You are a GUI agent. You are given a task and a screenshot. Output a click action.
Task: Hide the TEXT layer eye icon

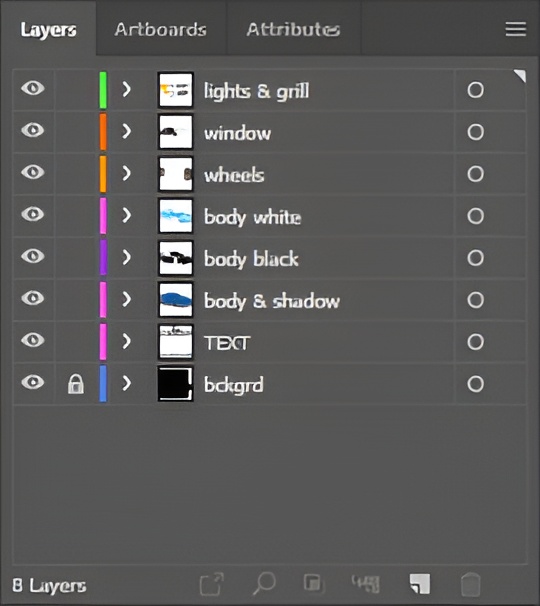point(32,340)
